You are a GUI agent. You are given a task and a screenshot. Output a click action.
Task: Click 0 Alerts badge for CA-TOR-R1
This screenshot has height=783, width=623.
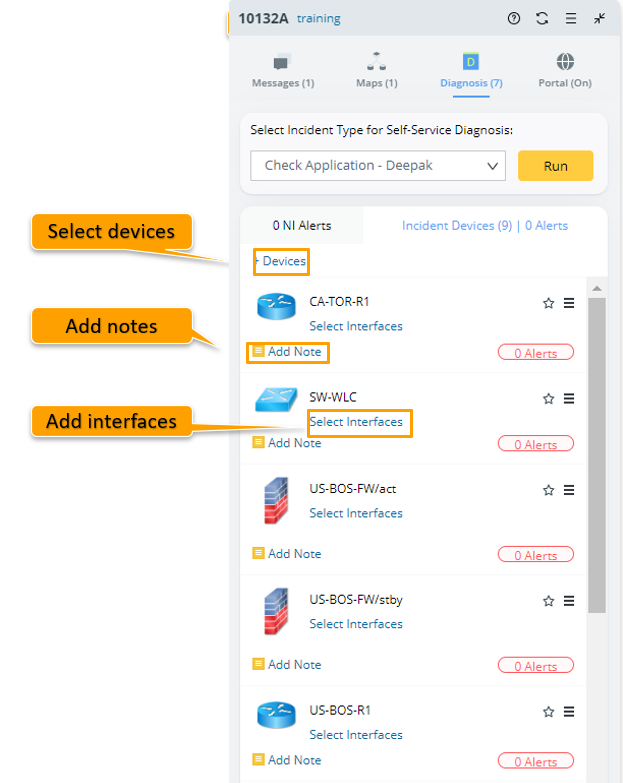coord(535,352)
